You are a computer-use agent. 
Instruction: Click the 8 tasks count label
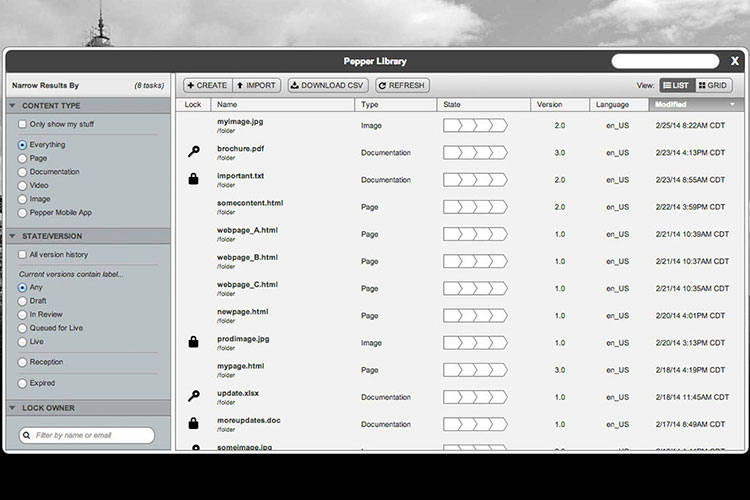click(149, 85)
